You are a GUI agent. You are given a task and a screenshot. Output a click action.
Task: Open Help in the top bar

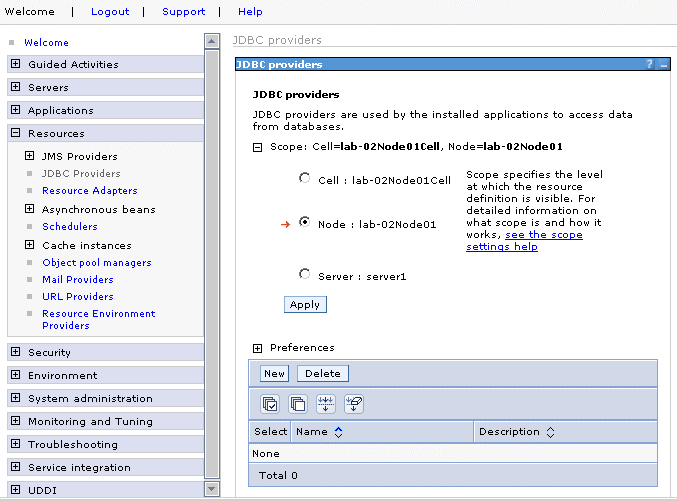tap(250, 12)
